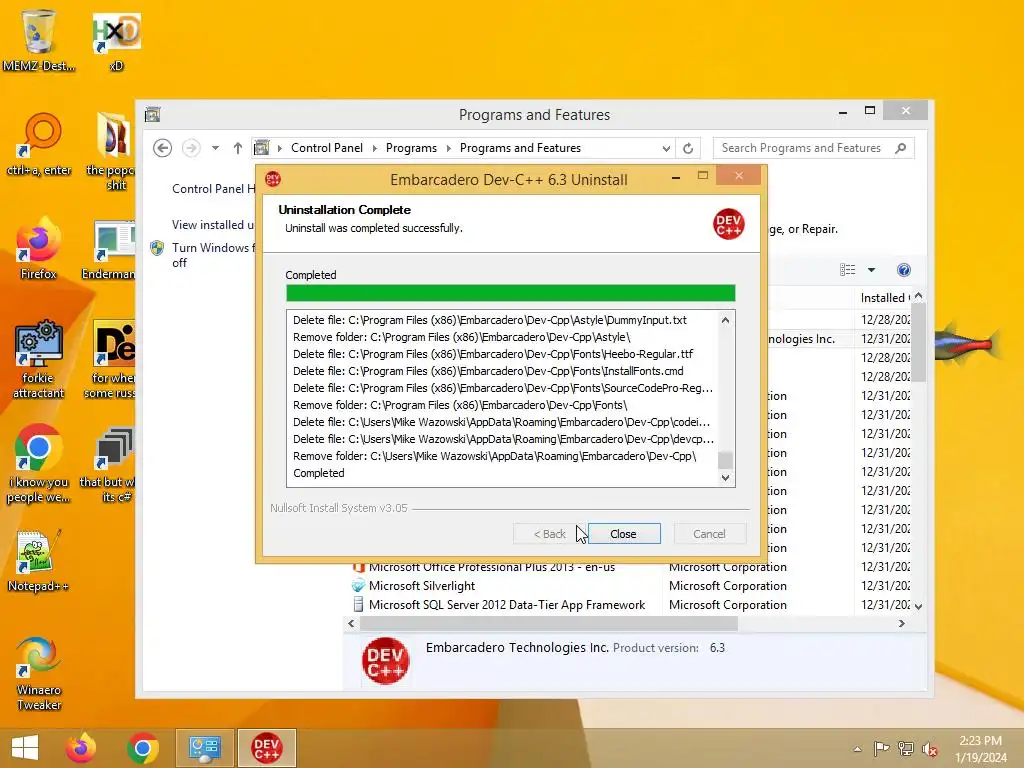This screenshot has height=768, width=1024.
Task: Go forward in Programs and Features
Action: (191, 148)
